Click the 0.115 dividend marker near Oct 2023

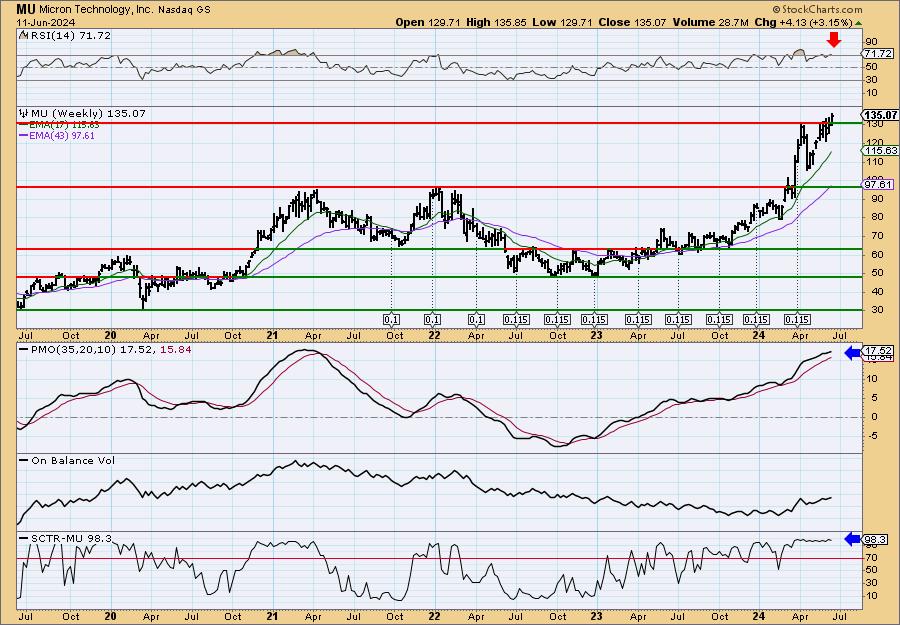[719, 320]
